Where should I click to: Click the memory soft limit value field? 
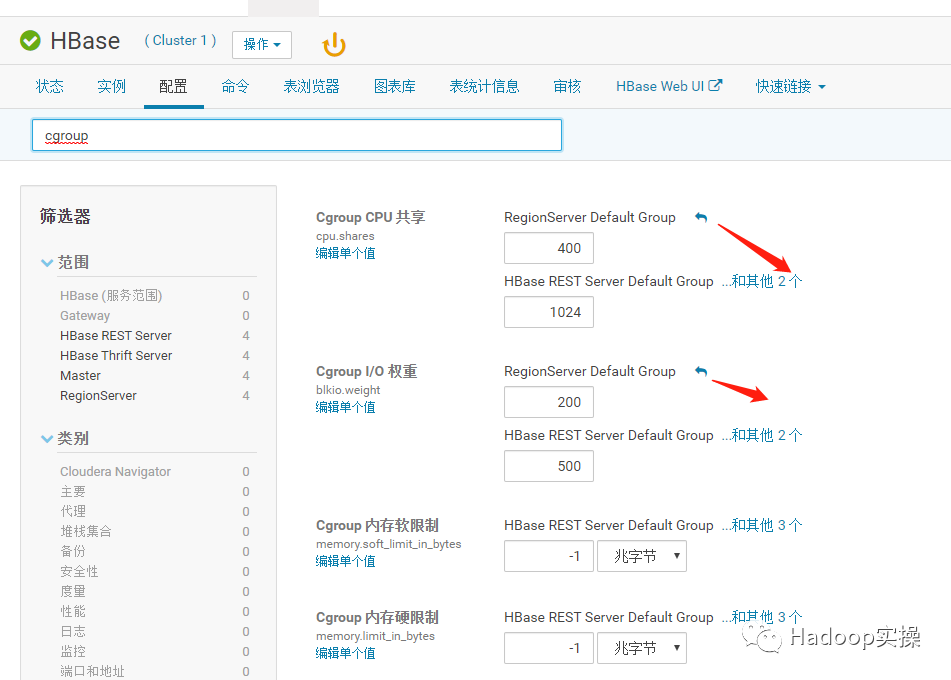coord(549,556)
